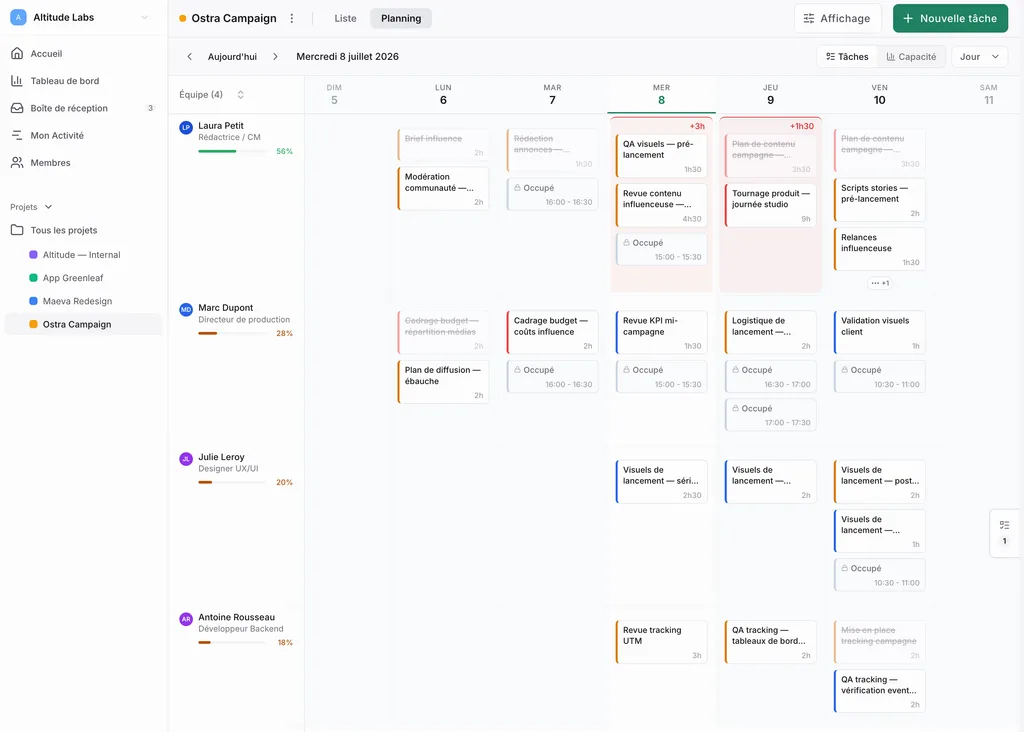
Task: Select the VEN 10 day header
Action: point(879,95)
